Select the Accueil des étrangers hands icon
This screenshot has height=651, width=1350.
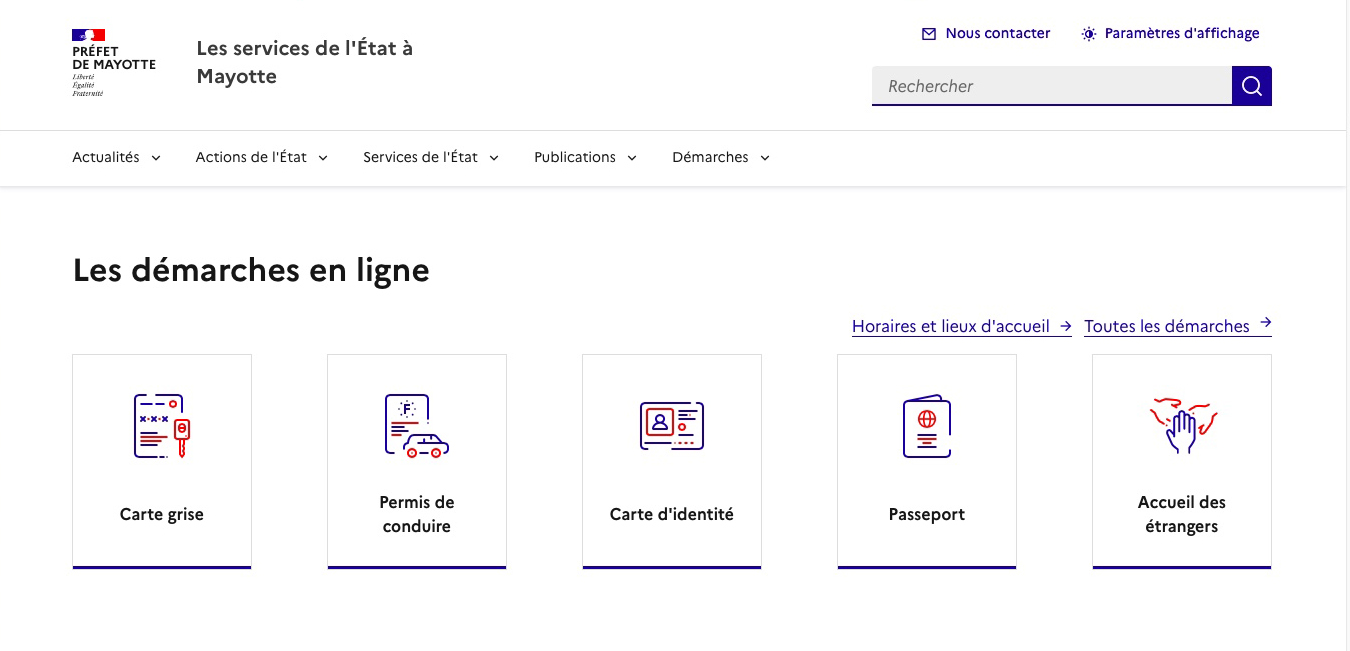point(1181,425)
